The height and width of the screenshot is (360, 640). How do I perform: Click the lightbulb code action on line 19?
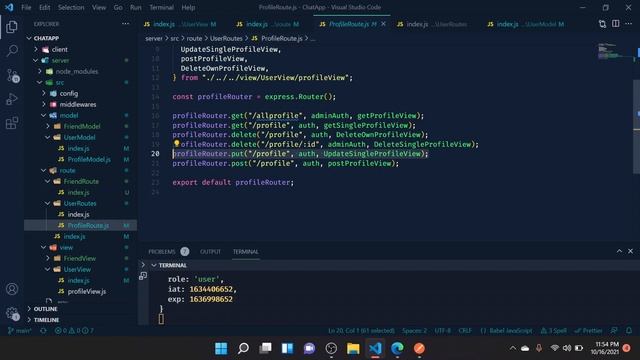point(176,144)
